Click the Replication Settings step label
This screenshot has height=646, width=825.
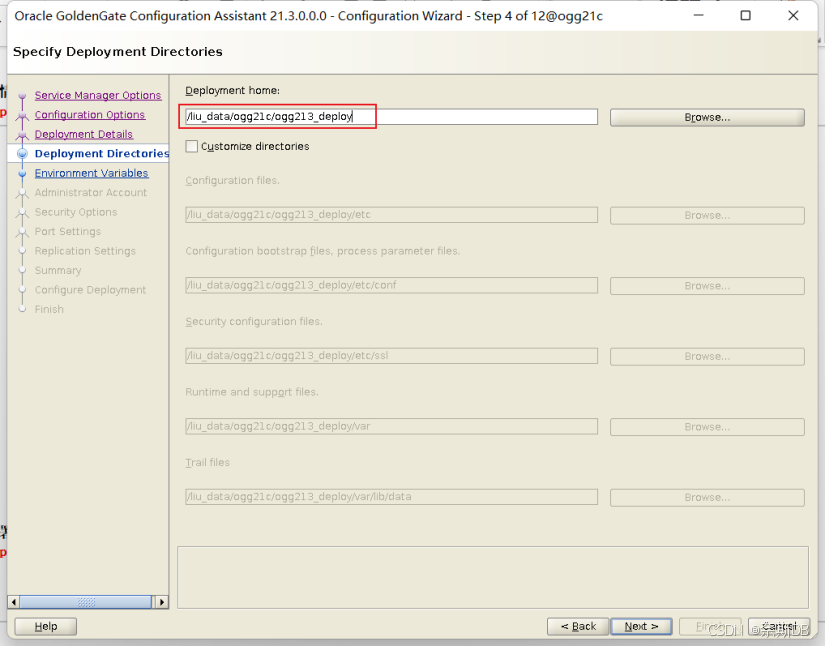(x=85, y=251)
